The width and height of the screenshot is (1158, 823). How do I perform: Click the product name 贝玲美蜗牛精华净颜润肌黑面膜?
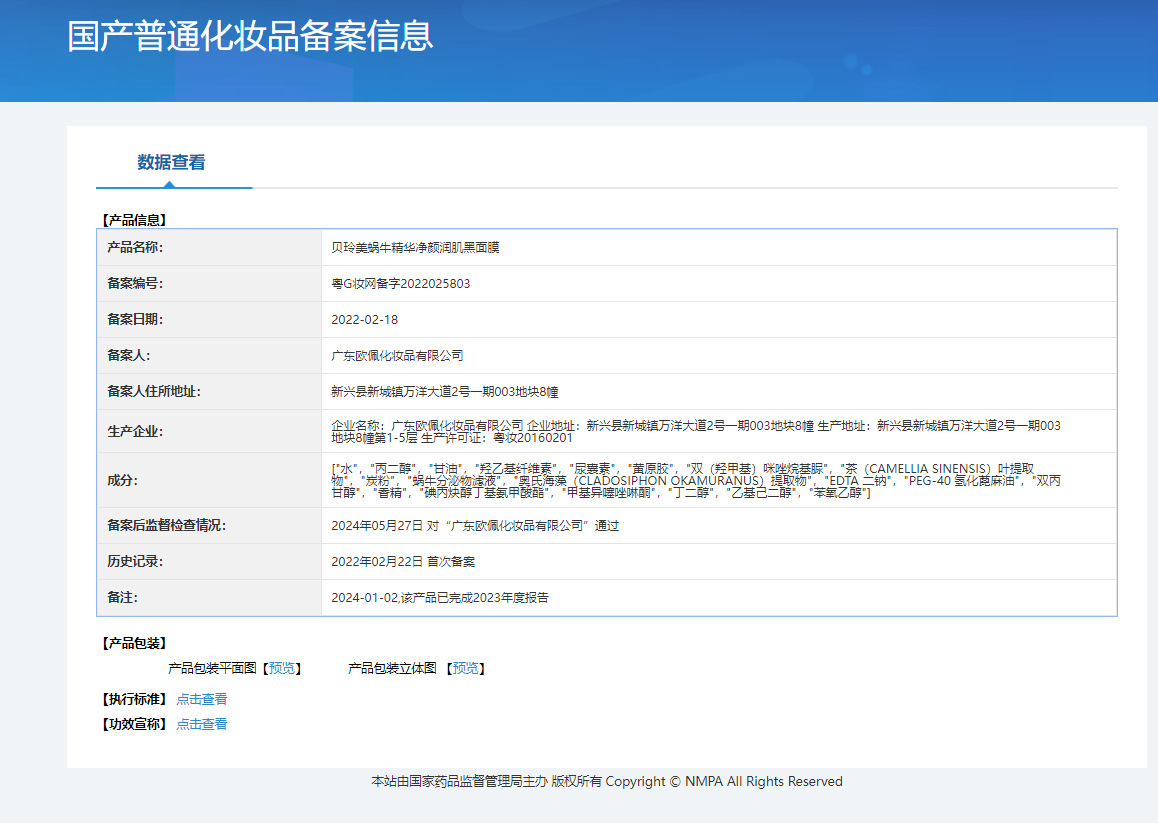coord(415,247)
